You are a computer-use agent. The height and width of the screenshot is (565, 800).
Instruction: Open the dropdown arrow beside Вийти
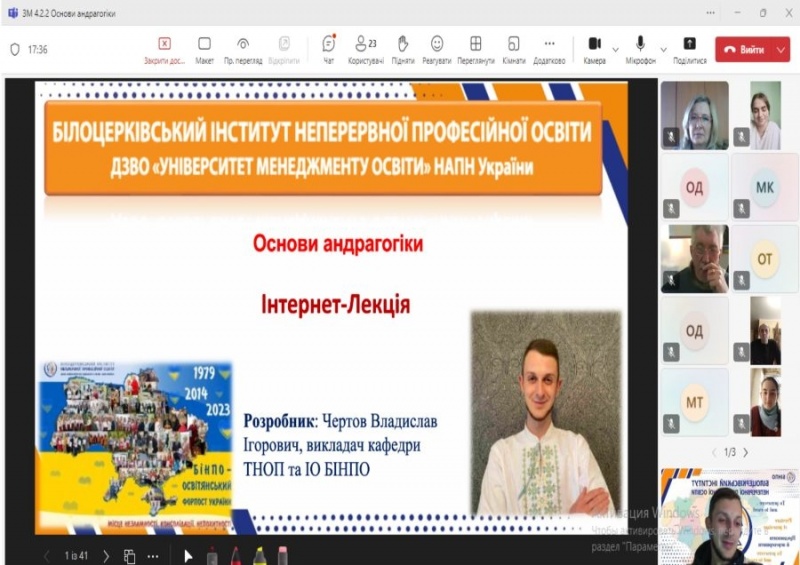(x=780, y=49)
